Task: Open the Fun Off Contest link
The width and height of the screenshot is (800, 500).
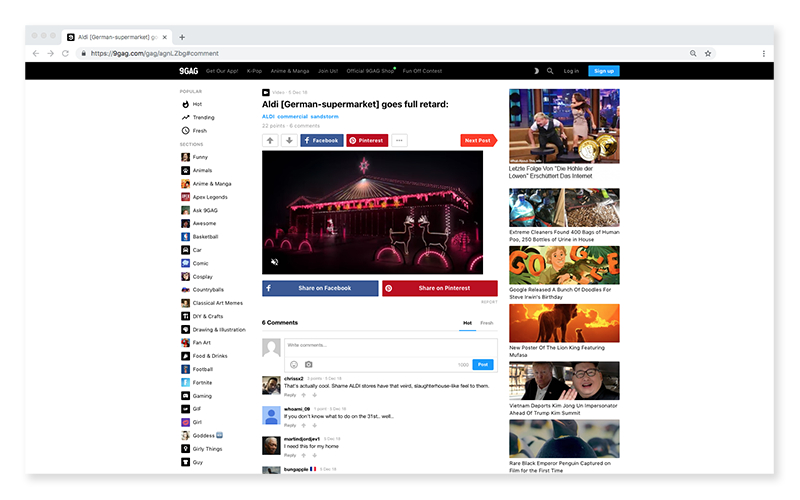Action: [422, 71]
